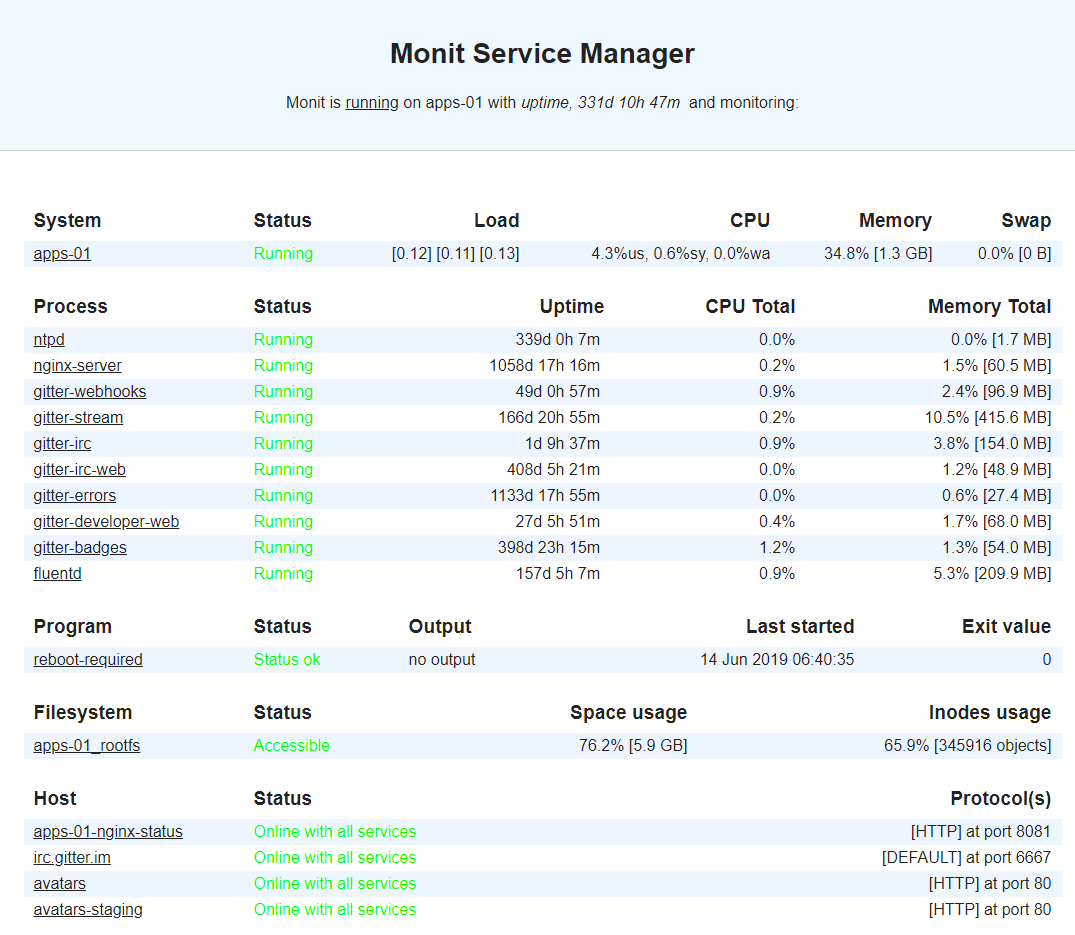View the apps-01-nginx-status host
This screenshot has height=935, width=1075.
108,832
